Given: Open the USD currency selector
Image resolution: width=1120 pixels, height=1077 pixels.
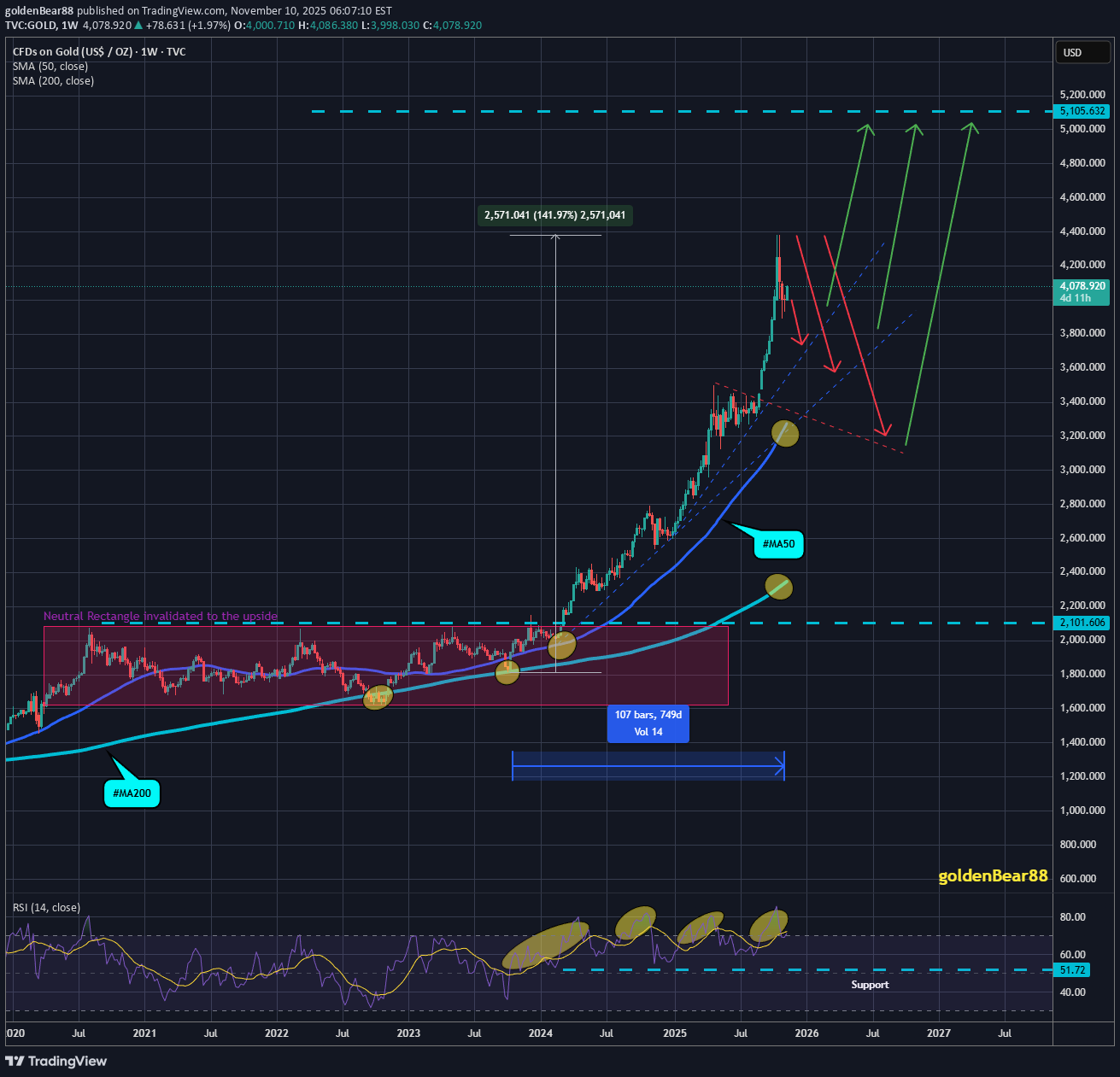Looking at the screenshot, I should click(x=1082, y=53).
